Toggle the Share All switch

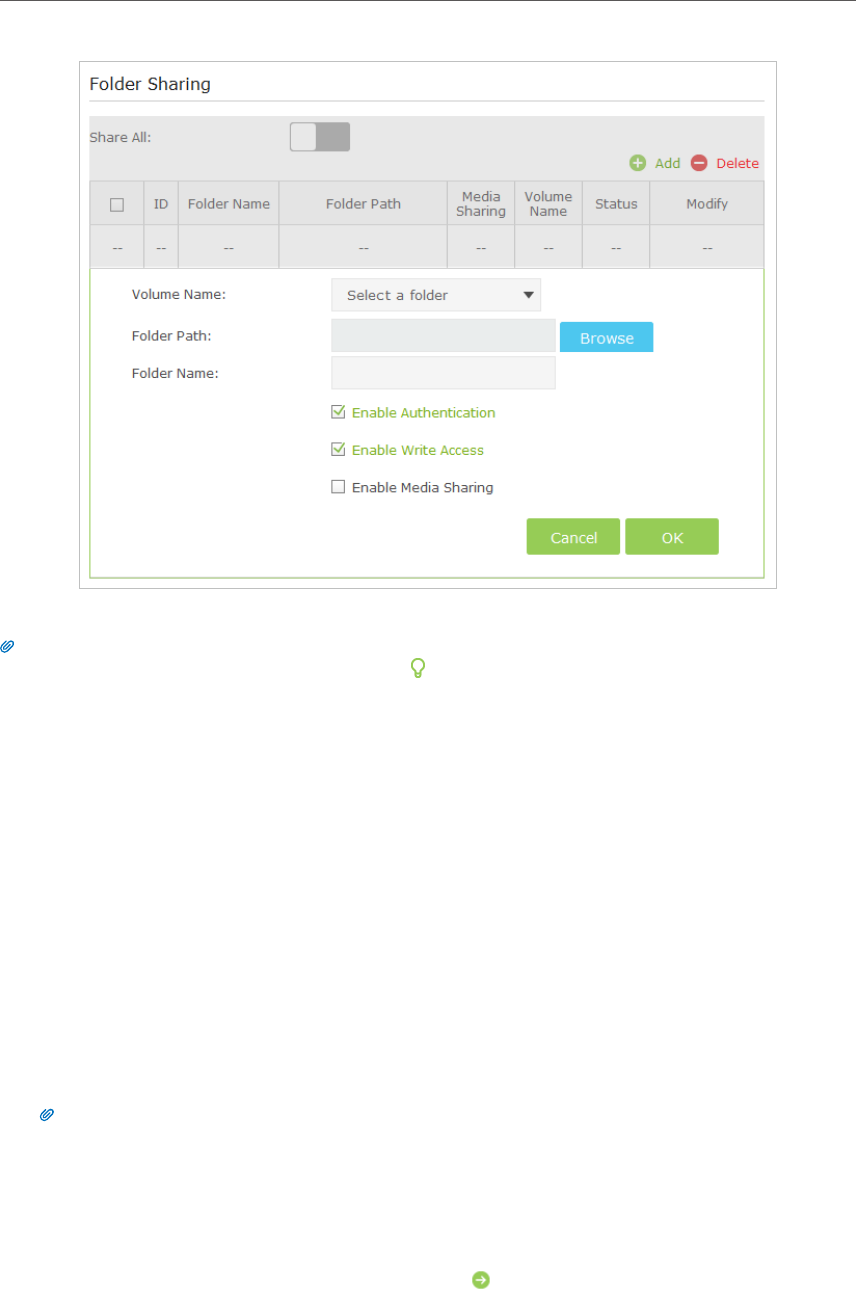point(320,137)
